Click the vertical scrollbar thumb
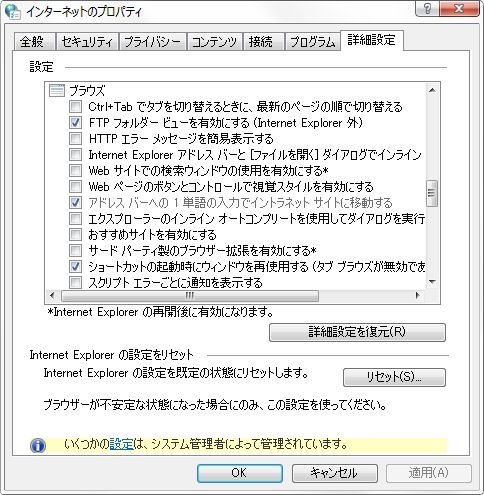The image size is (484, 495). pyautogui.click(x=432, y=193)
